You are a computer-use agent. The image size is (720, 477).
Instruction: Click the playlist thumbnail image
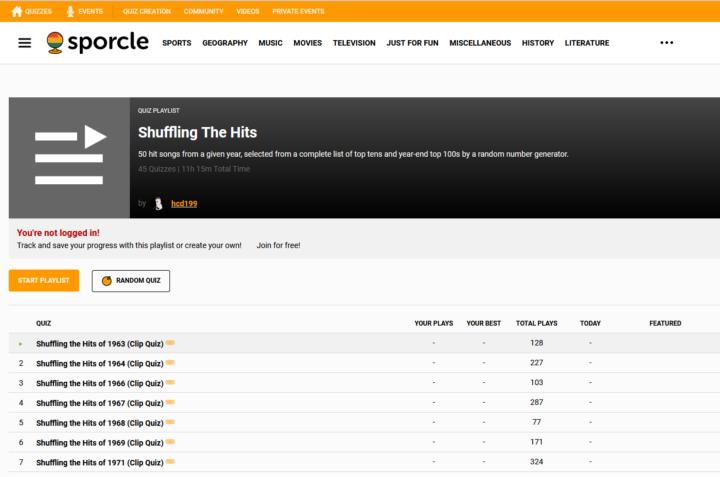[69, 157]
